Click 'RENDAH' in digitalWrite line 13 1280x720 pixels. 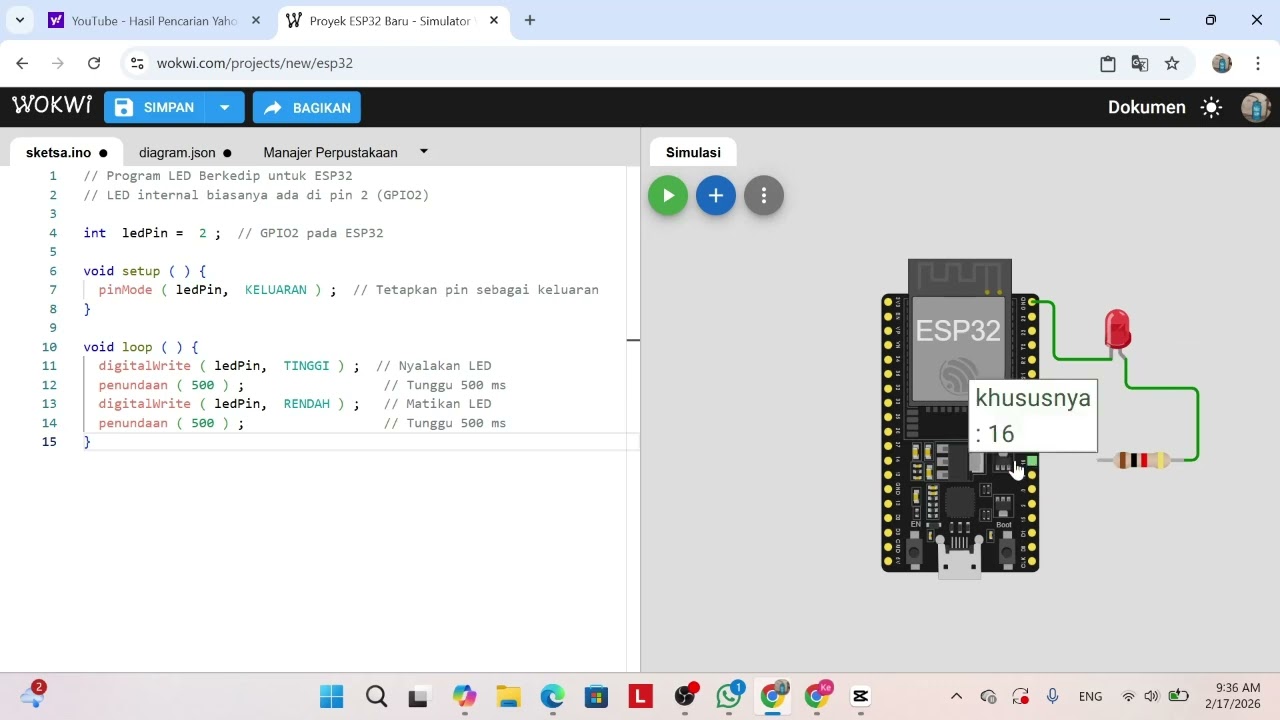pos(306,404)
